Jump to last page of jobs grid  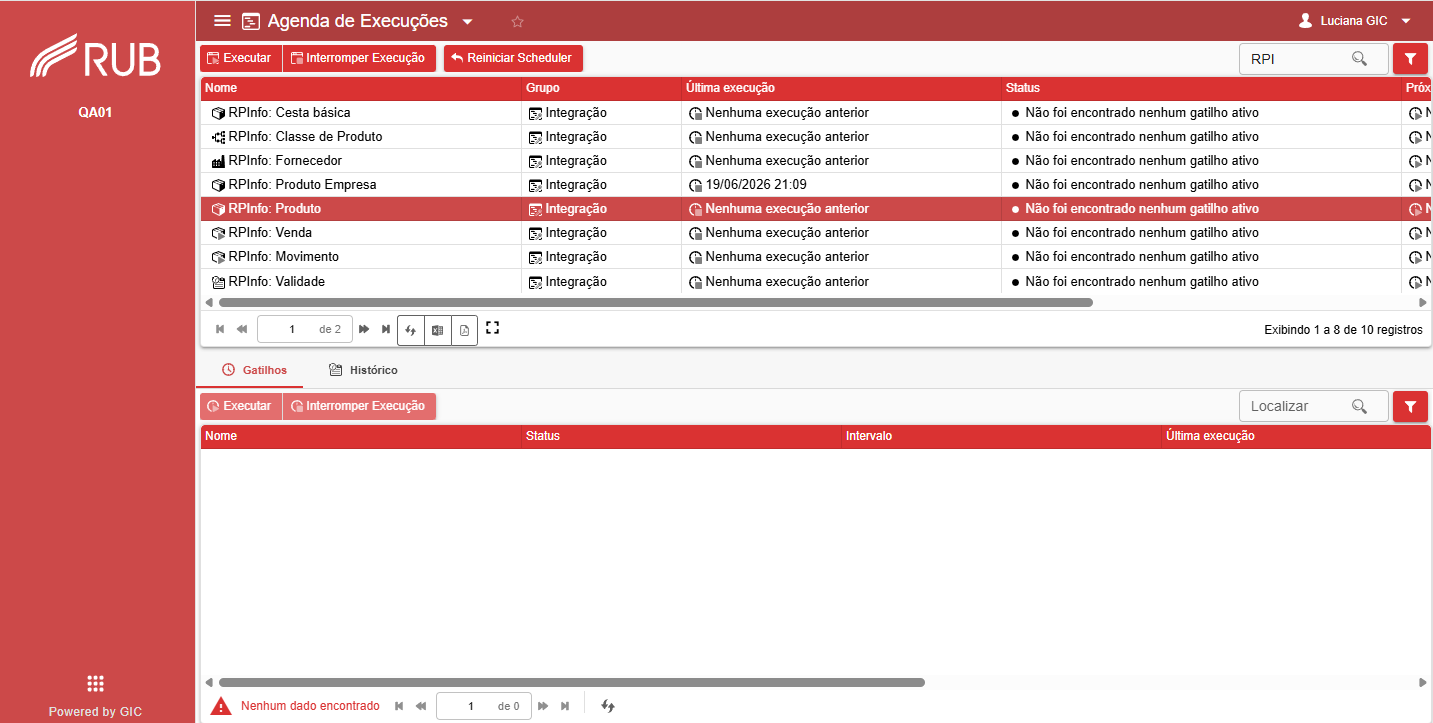386,329
